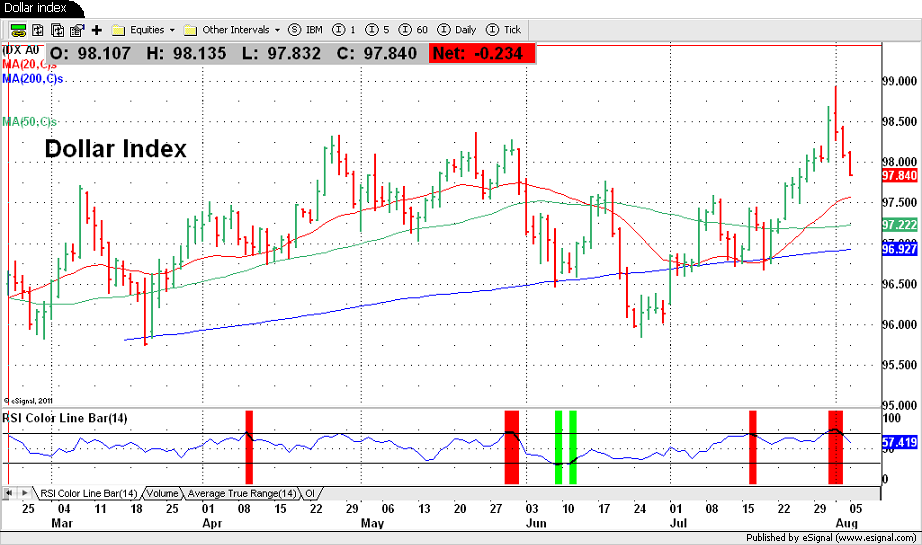Click the Aug month label on time axis
This screenshot has width=922, height=545.
pos(847,523)
